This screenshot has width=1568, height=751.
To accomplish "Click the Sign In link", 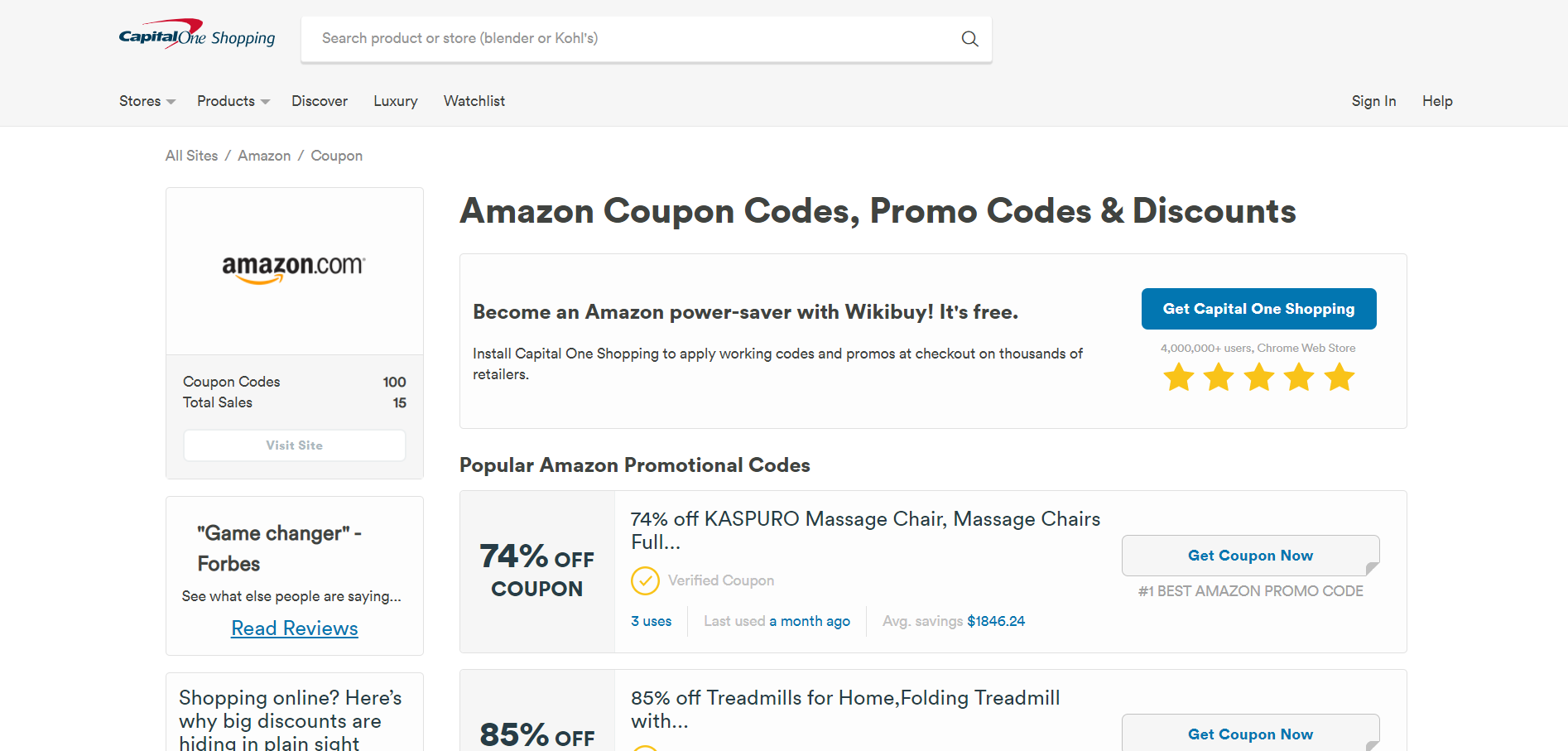I will pyautogui.click(x=1373, y=101).
